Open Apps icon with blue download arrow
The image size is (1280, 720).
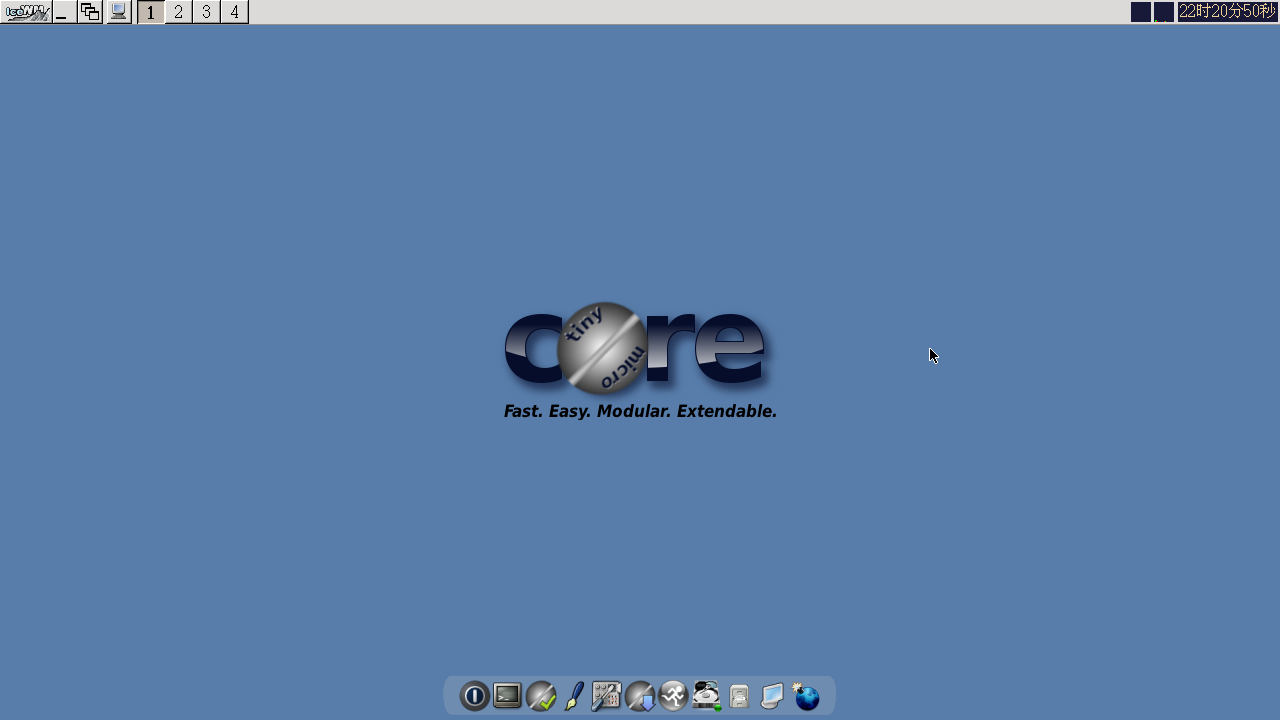pos(640,695)
